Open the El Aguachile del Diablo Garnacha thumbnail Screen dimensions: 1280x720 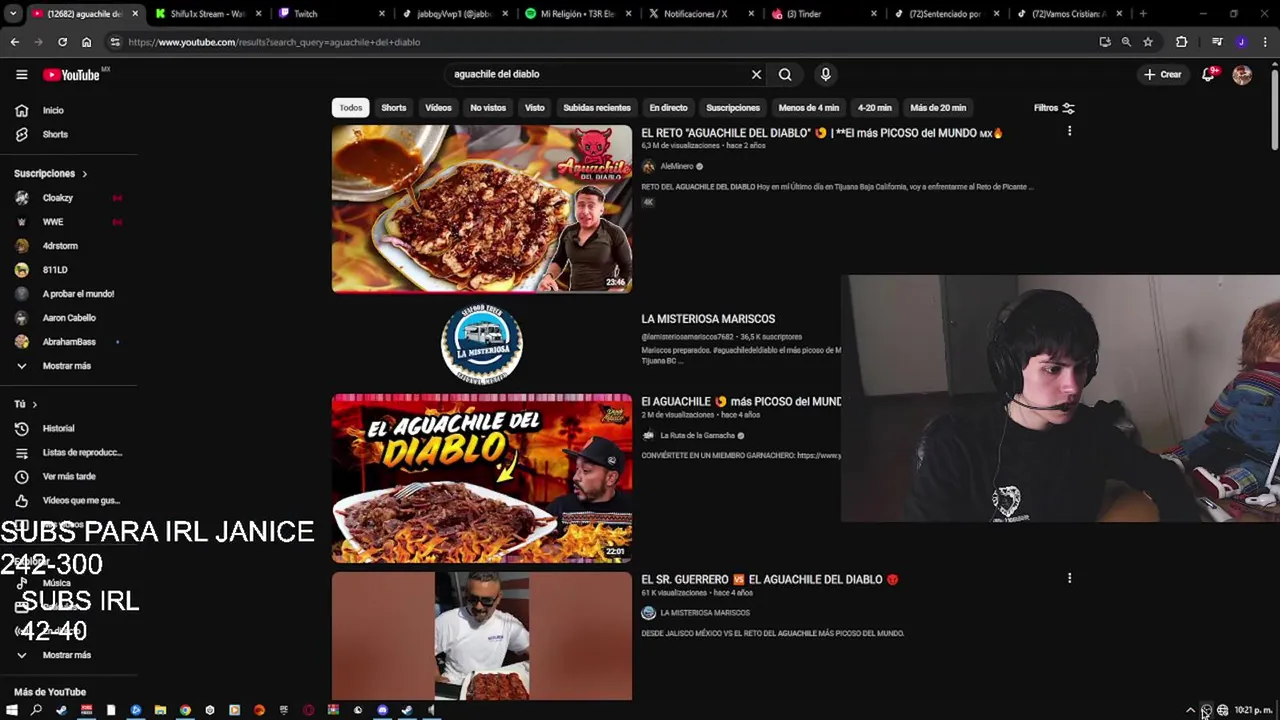[482, 478]
